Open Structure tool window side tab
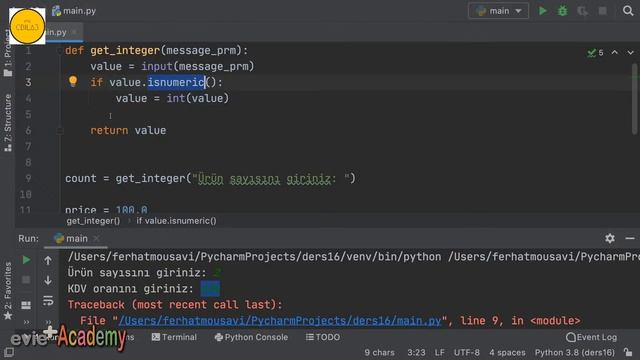 8,123
